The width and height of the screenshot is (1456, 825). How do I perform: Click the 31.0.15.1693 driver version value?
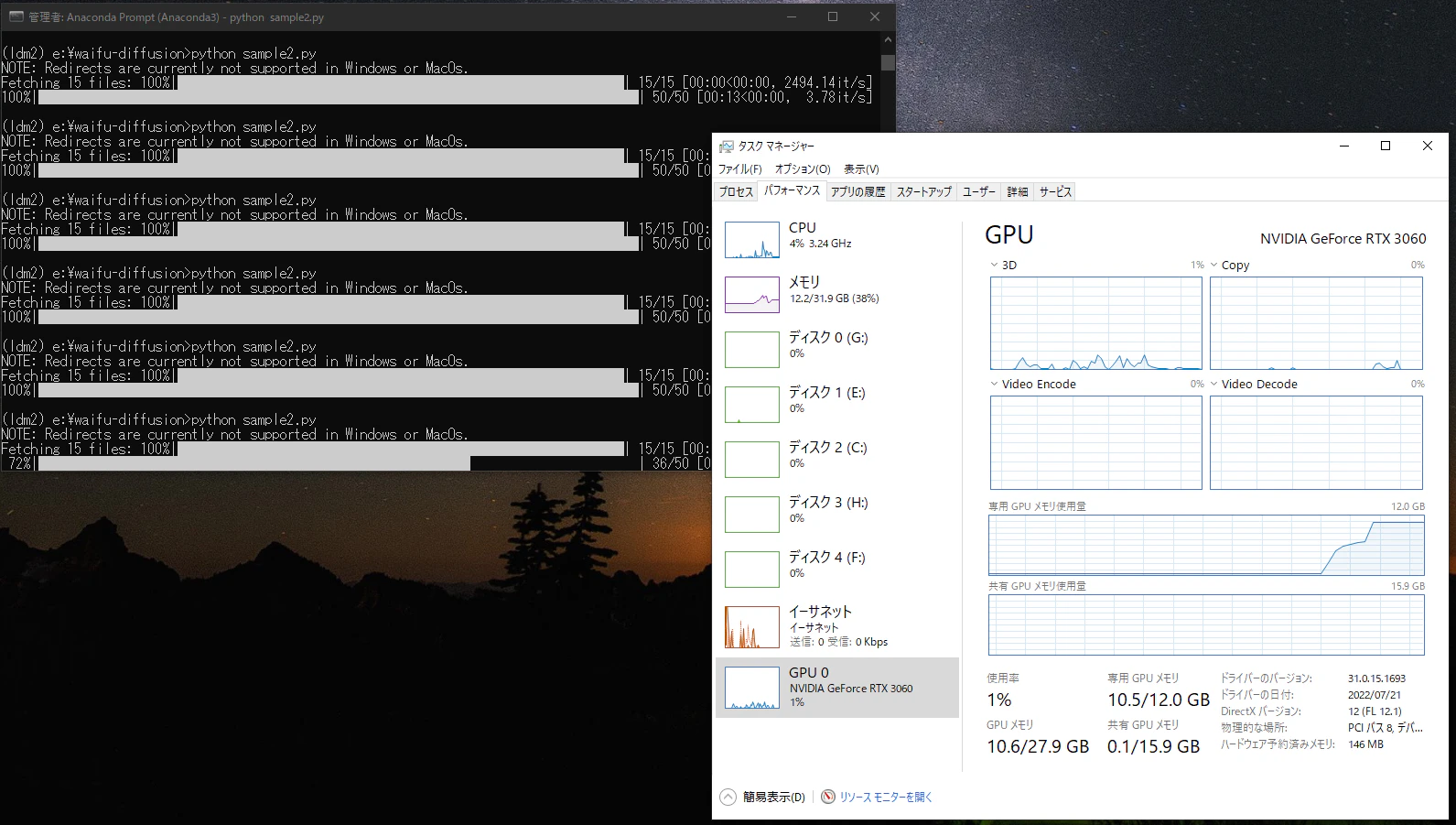point(1376,678)
